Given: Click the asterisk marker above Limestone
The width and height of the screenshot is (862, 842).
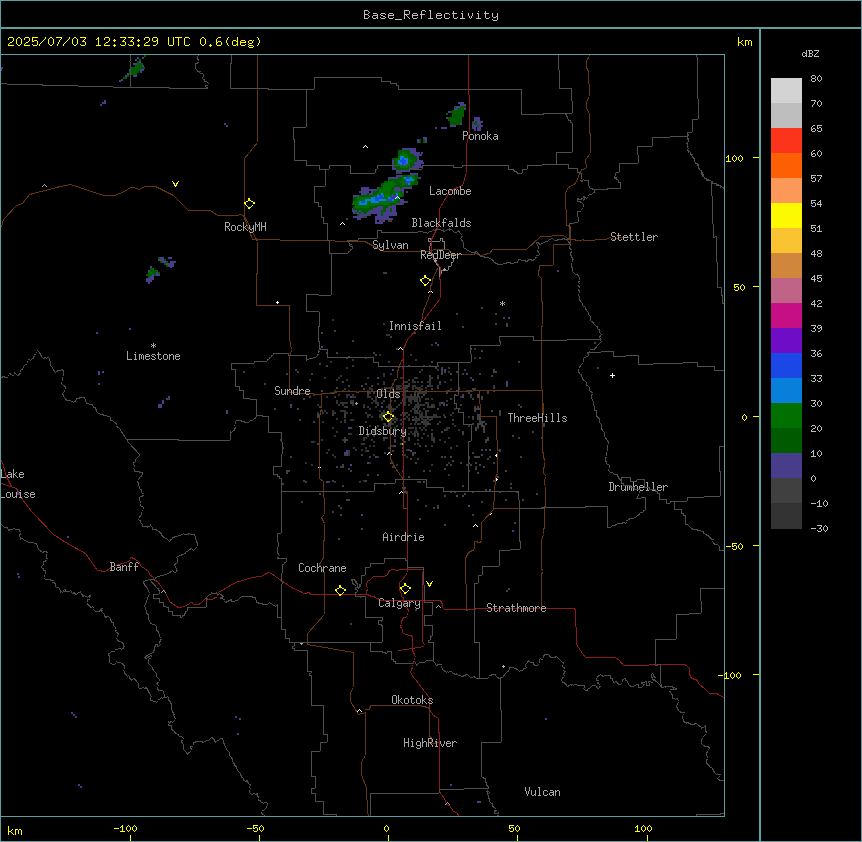Looking at the screenshot, I should click(x=153, y=346).
